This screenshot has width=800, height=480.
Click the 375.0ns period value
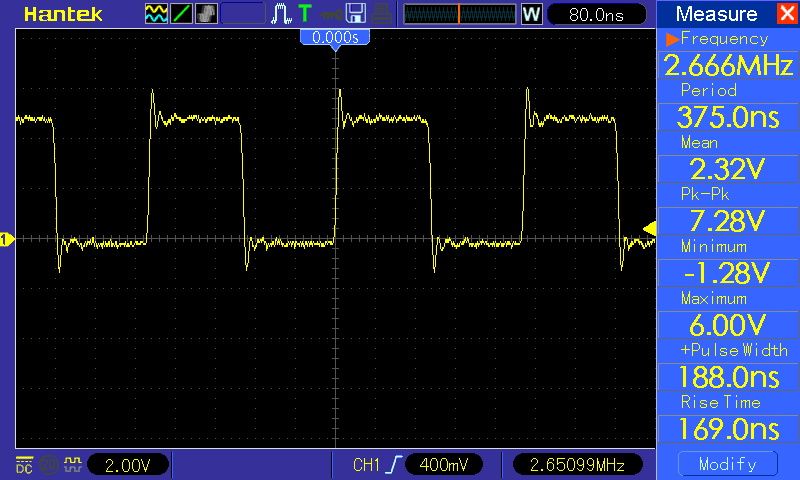pos(728,117)
